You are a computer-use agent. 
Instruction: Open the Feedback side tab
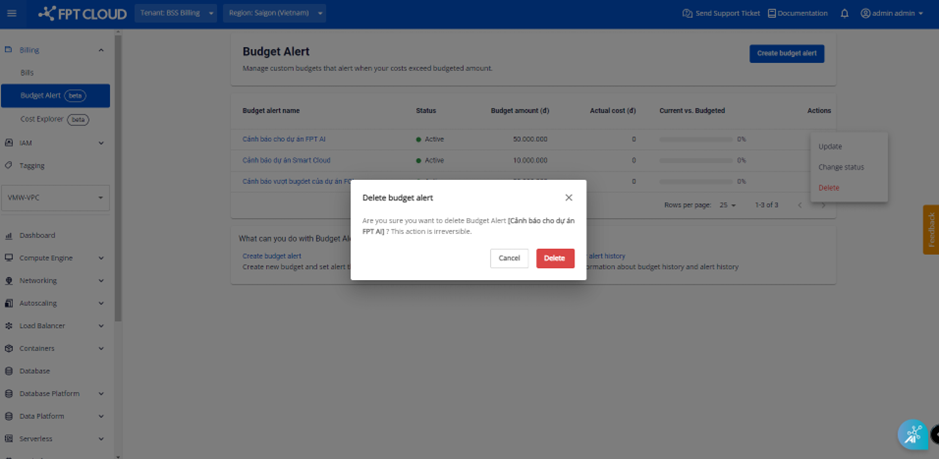(x=931, y=230)
